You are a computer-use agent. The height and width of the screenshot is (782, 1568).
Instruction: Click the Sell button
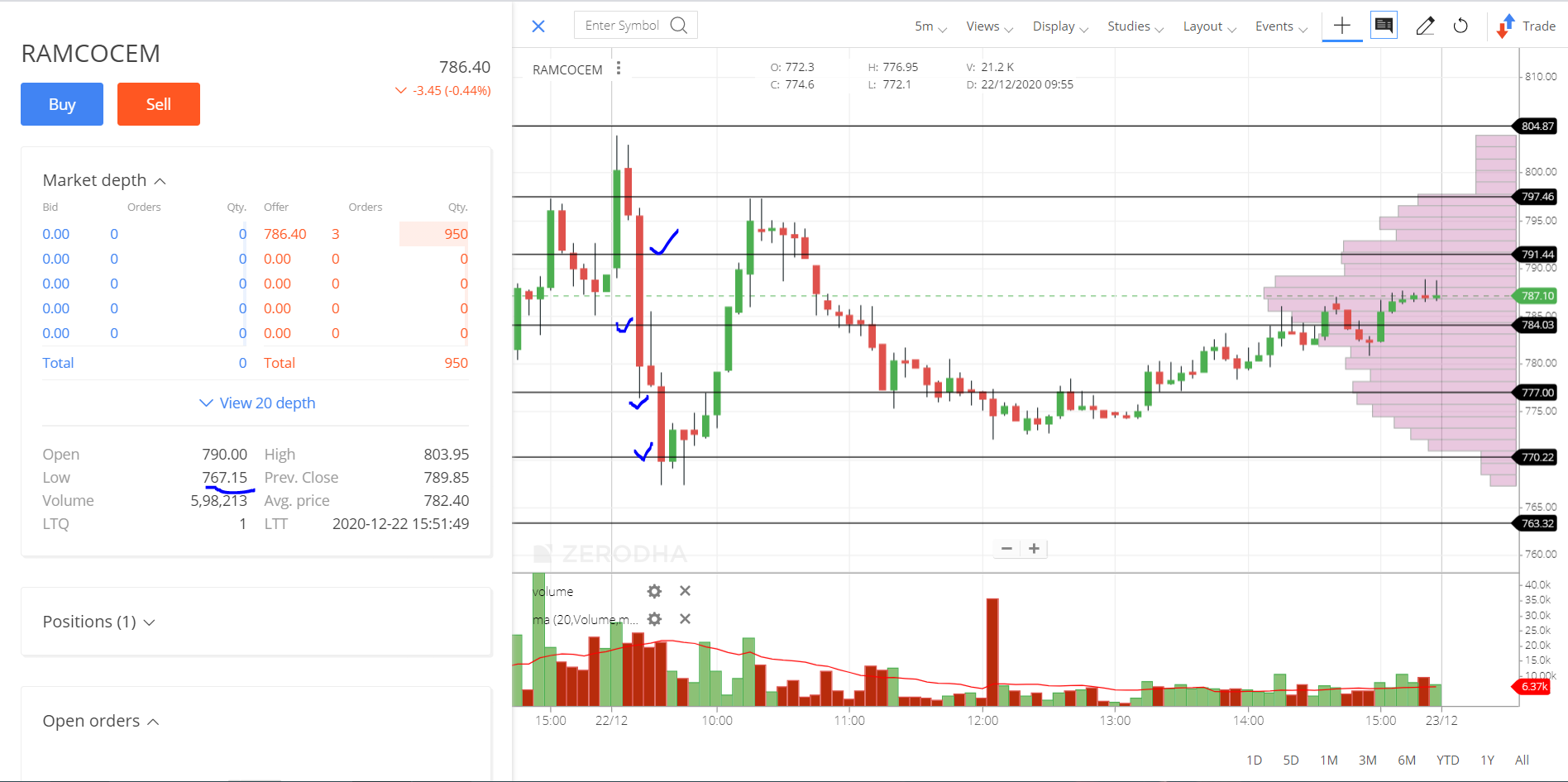coord(159,104)
